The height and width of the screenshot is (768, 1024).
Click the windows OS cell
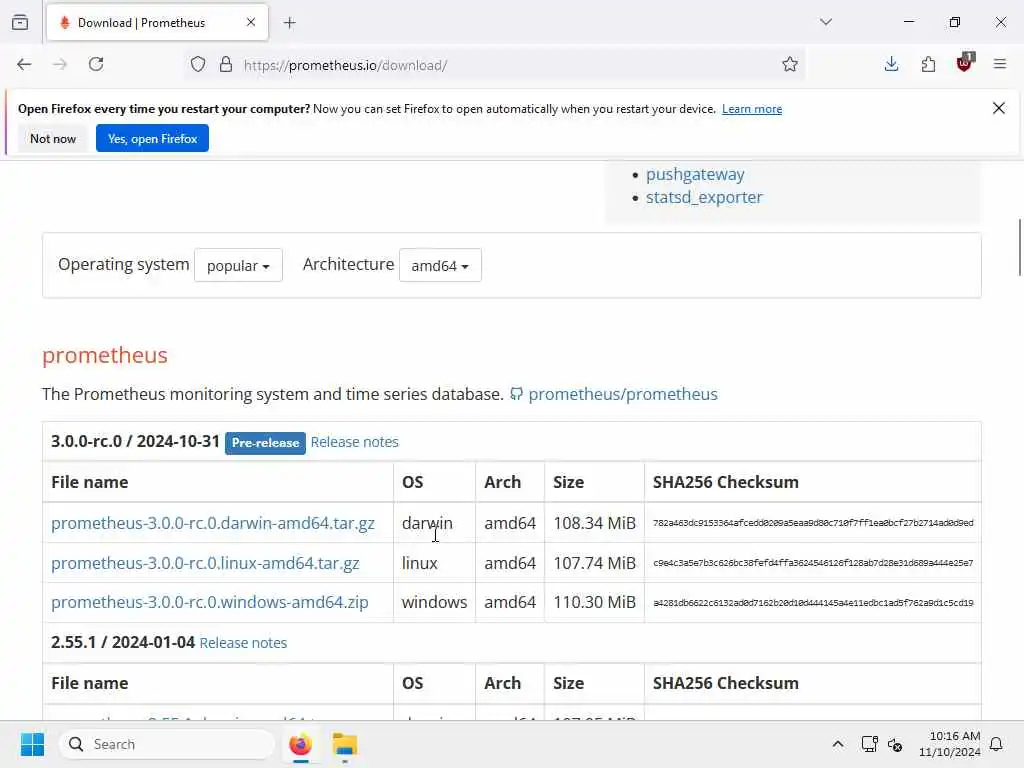[434, 602]
